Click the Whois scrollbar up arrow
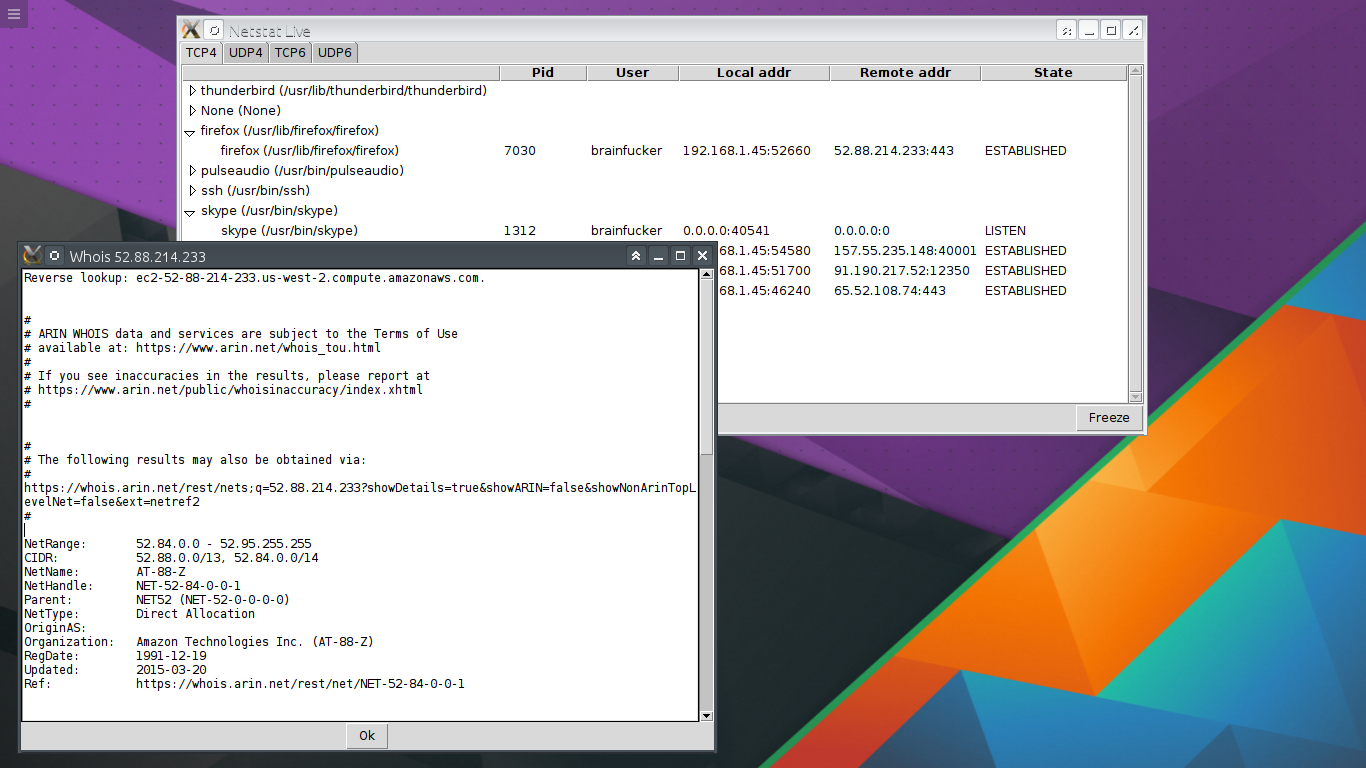Viewport: 1366px width, 768px height. click(x=706, y=275)
